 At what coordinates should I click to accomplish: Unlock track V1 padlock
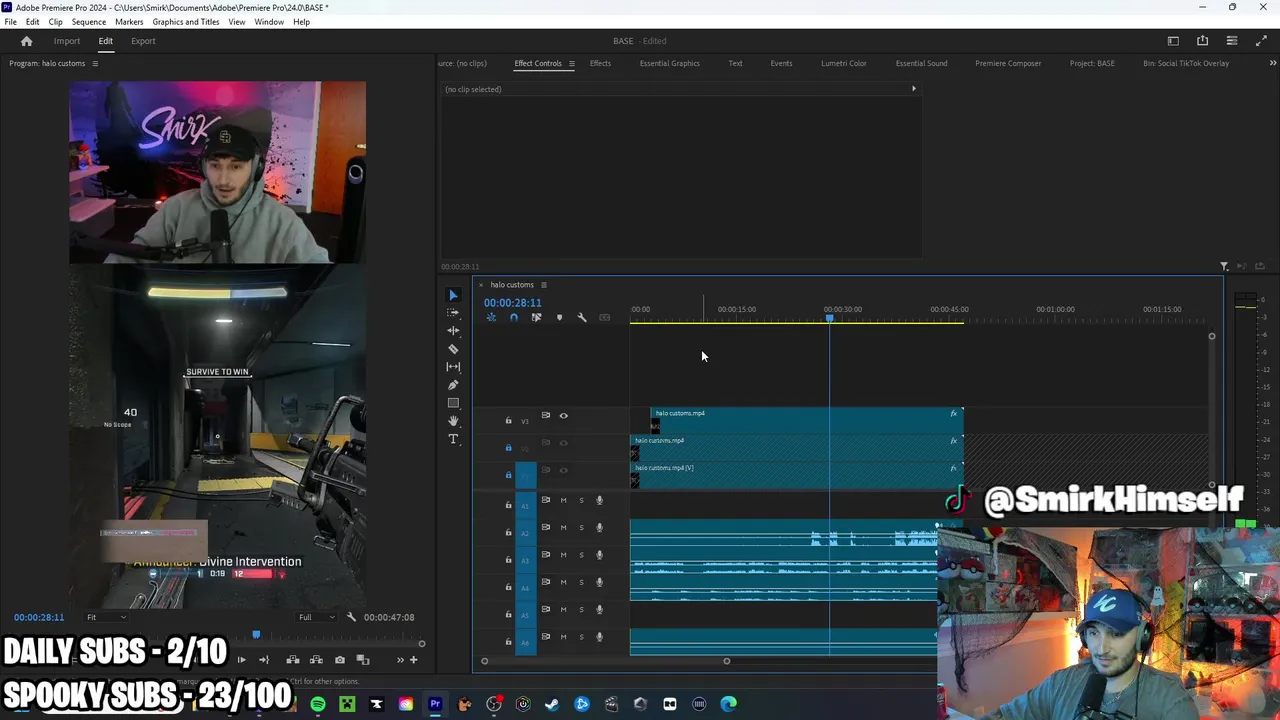coord(508,475)
